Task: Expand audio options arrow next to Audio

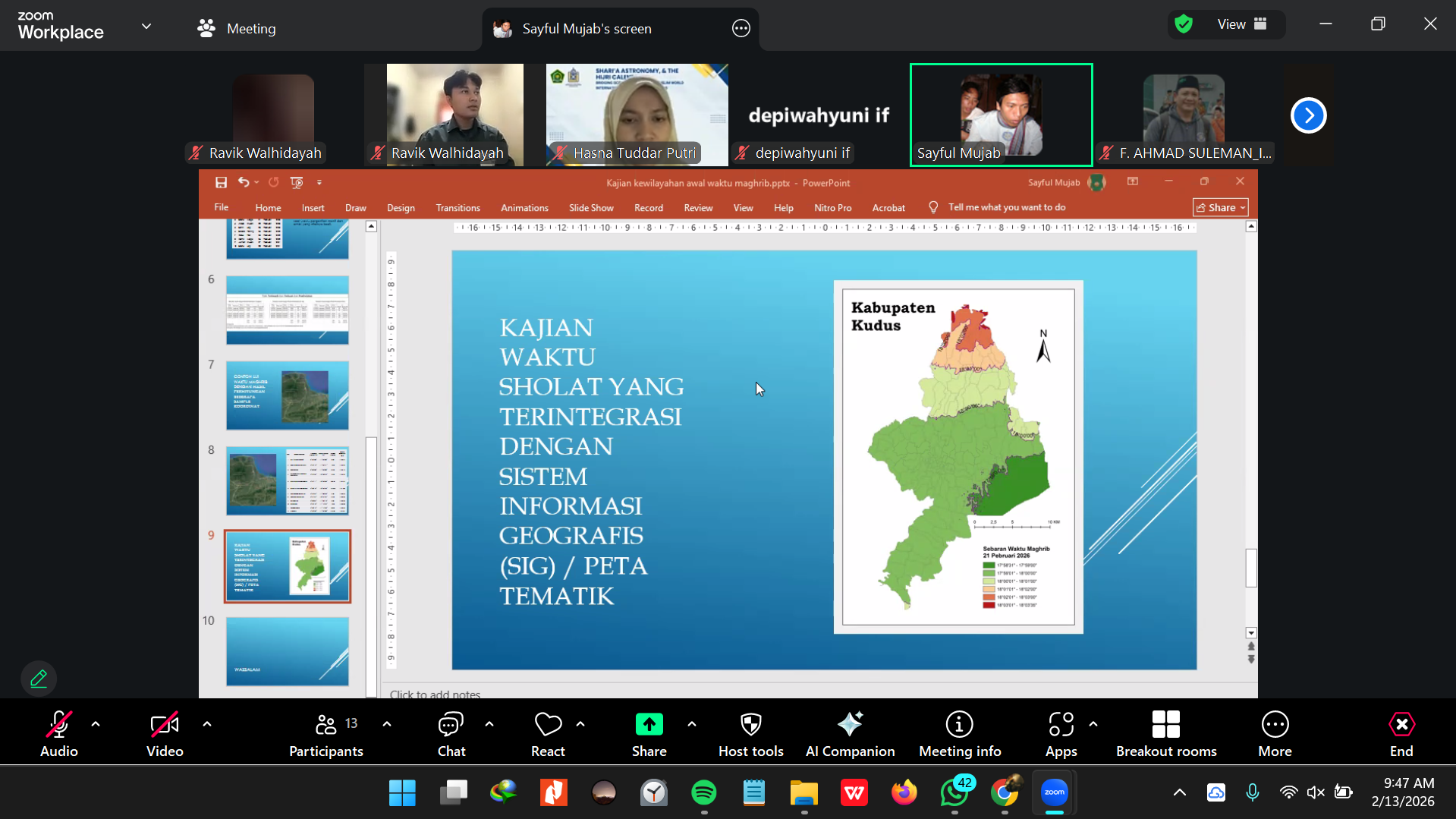Action: coord(96,724)
